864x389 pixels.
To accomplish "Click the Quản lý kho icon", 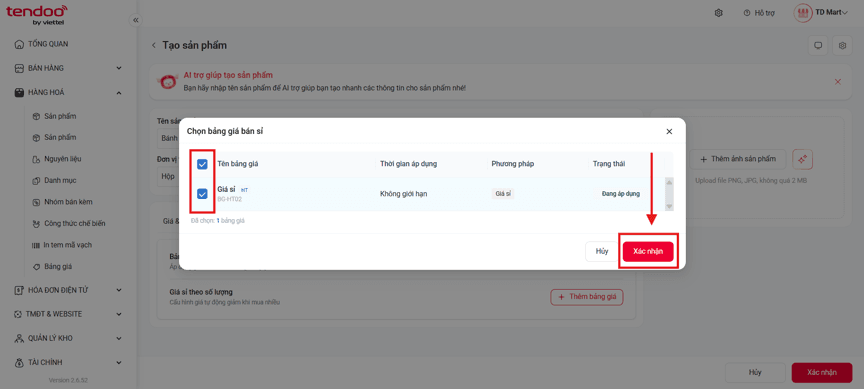I will tap(19, 338).
